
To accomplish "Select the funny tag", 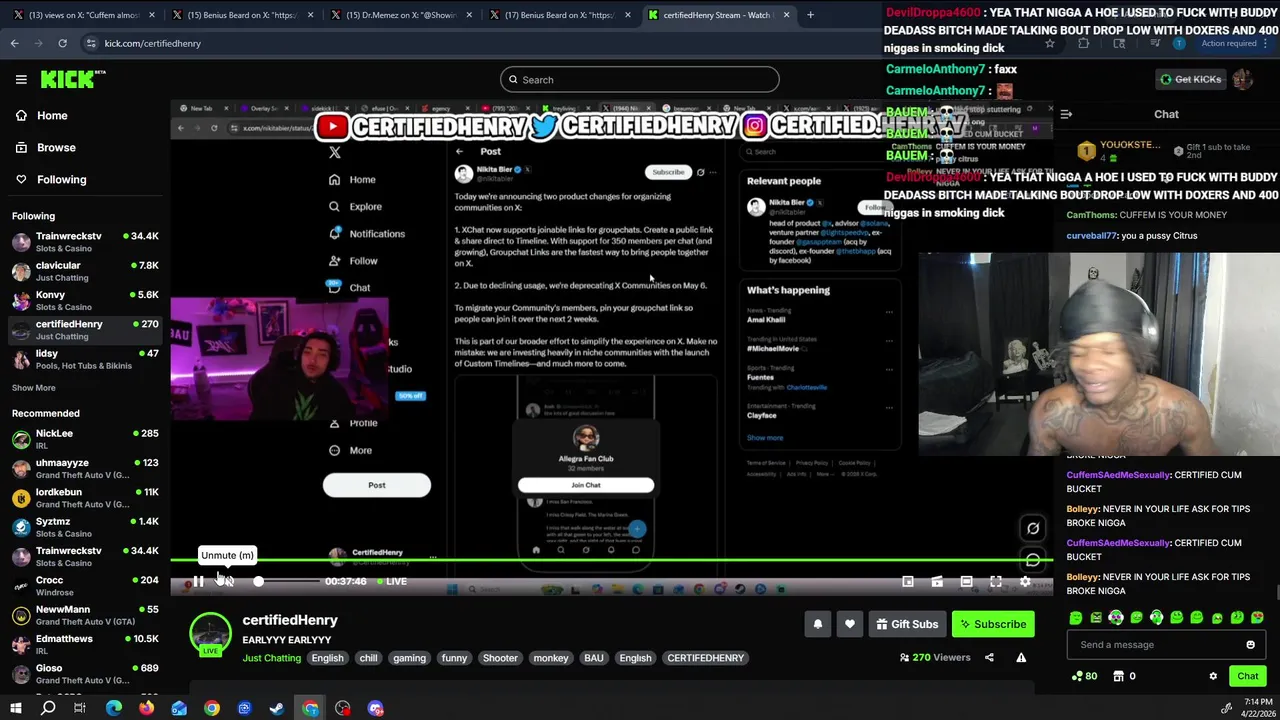I will 454,658.
